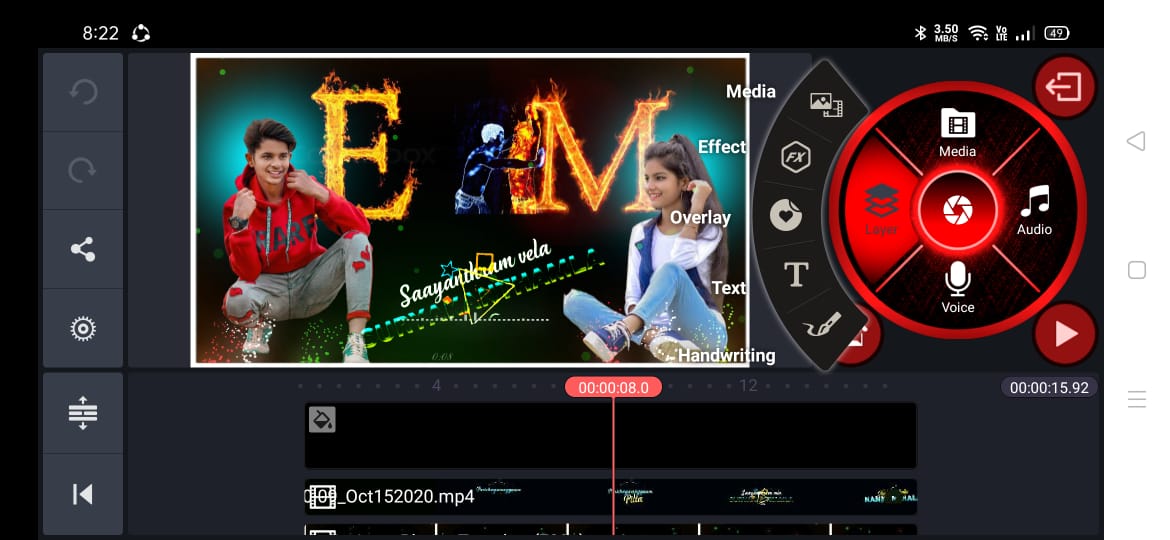
Task: Select the Handwriting brush icon
Action: pyautogui.click(x=822, y=326)
